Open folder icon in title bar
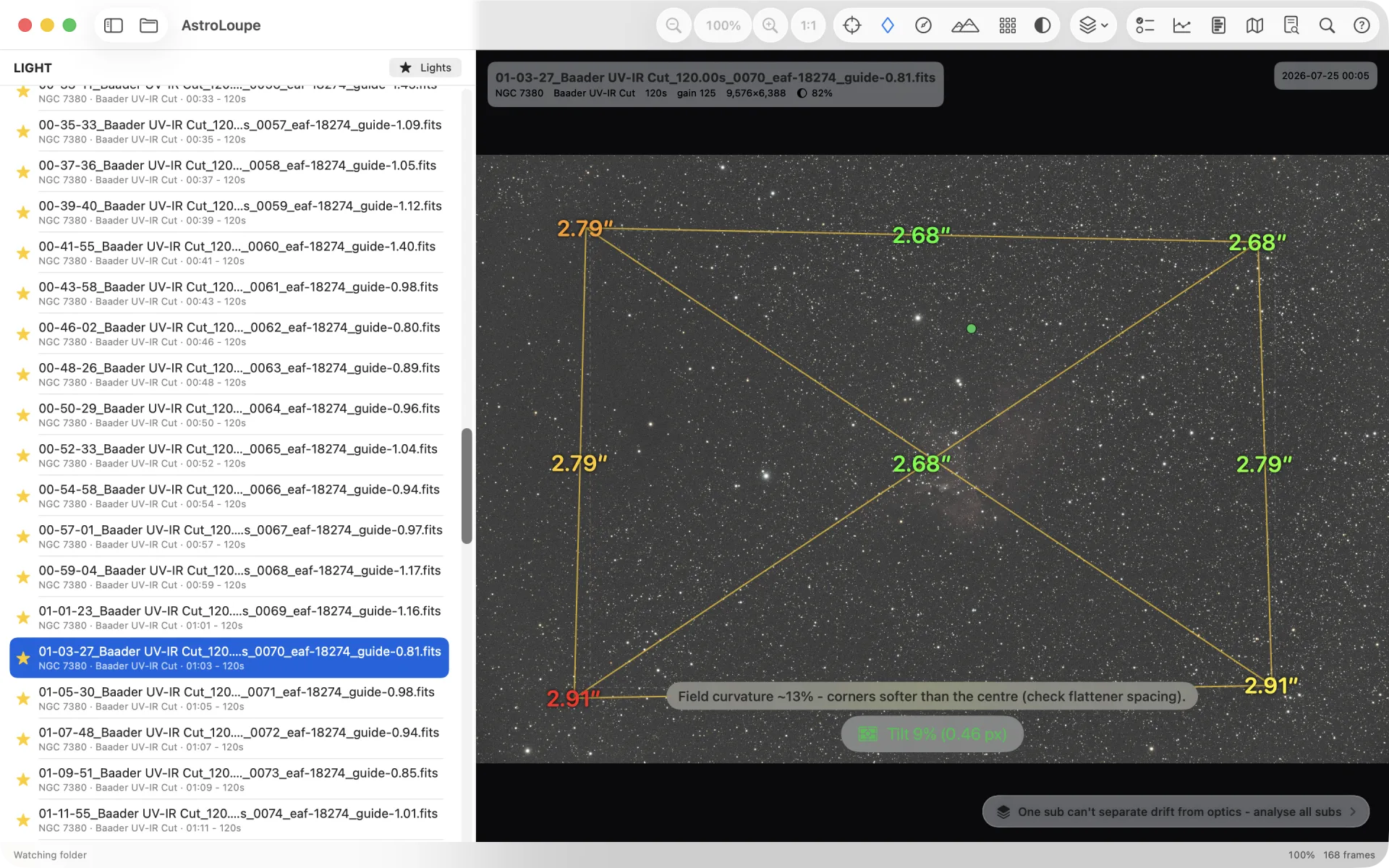This screenshot has width=1389, height=868. (149, 25)
